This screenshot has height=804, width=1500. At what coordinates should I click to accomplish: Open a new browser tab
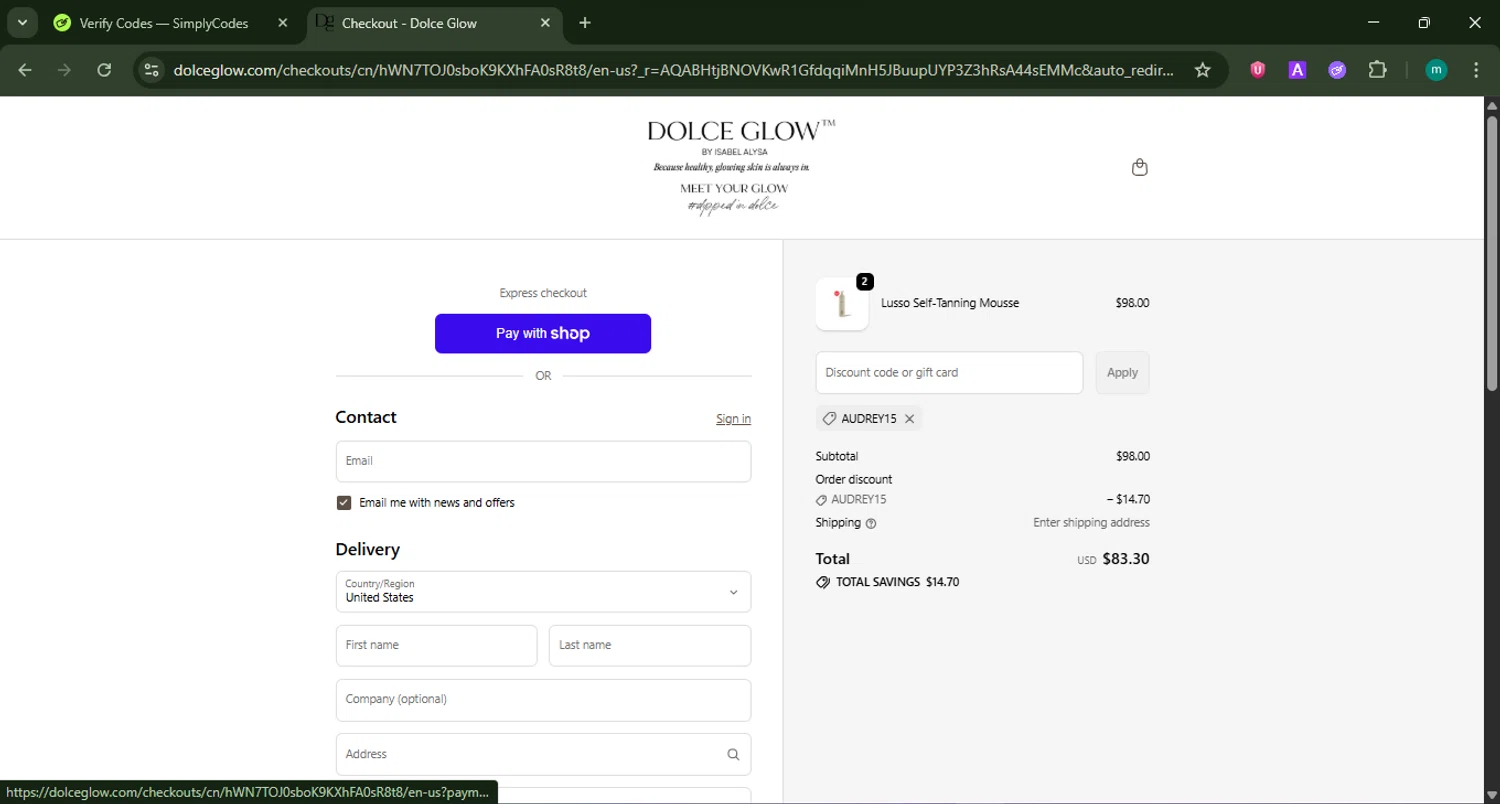(x=585, y=23)
